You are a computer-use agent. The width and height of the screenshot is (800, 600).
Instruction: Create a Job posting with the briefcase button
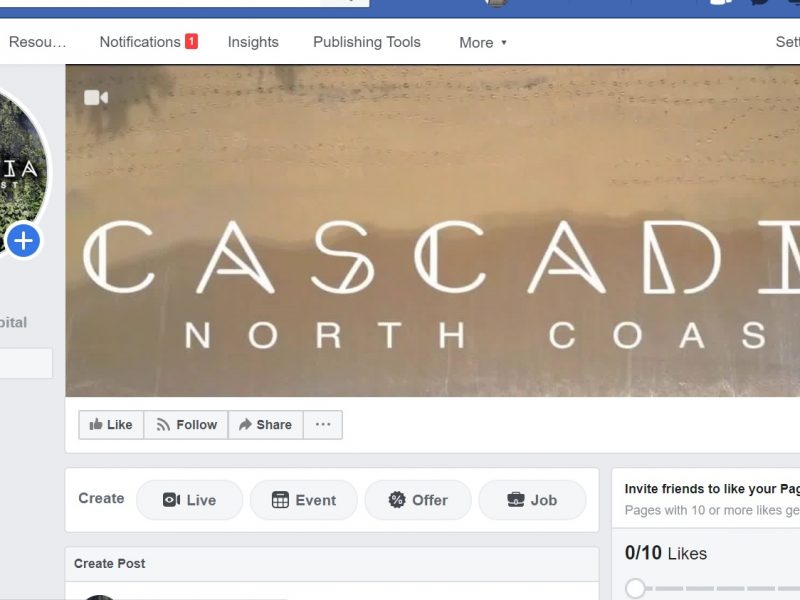532,500
